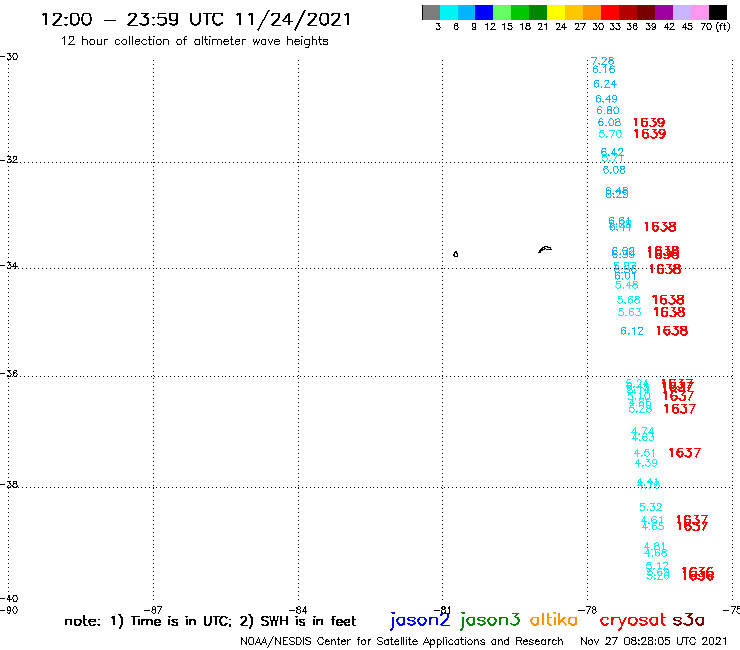Click the green 'jason3' satellite label
The image size is (740, 650).
(490, 620)
